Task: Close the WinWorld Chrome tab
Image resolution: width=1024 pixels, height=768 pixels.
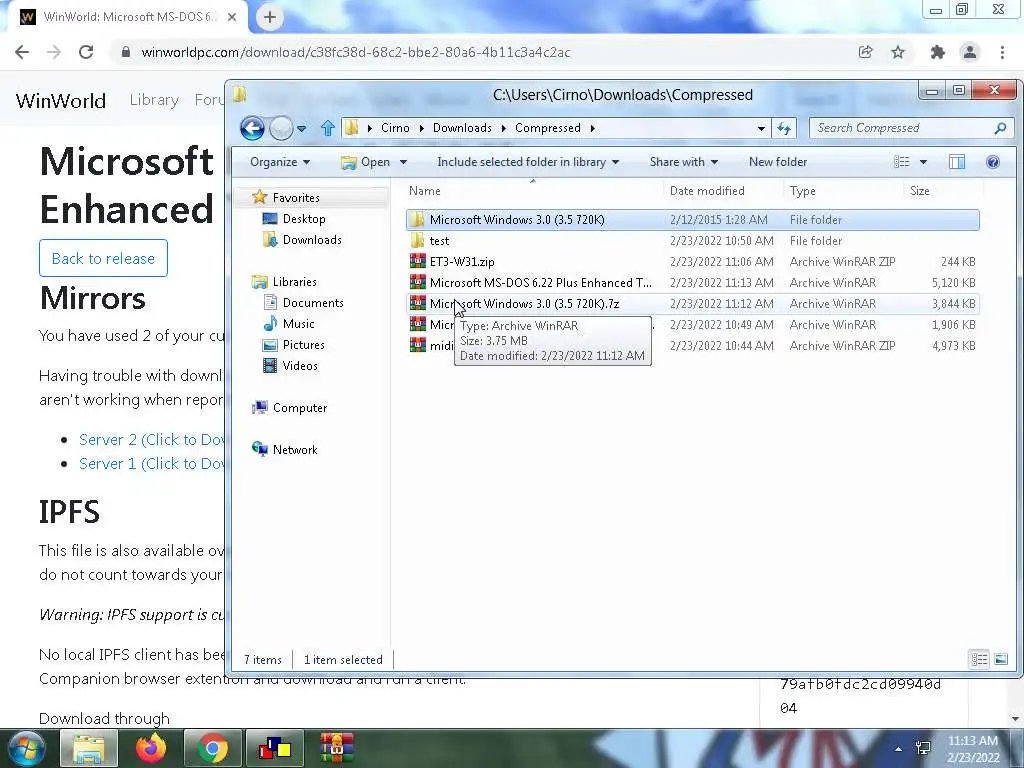Action: tap(232, 17)
